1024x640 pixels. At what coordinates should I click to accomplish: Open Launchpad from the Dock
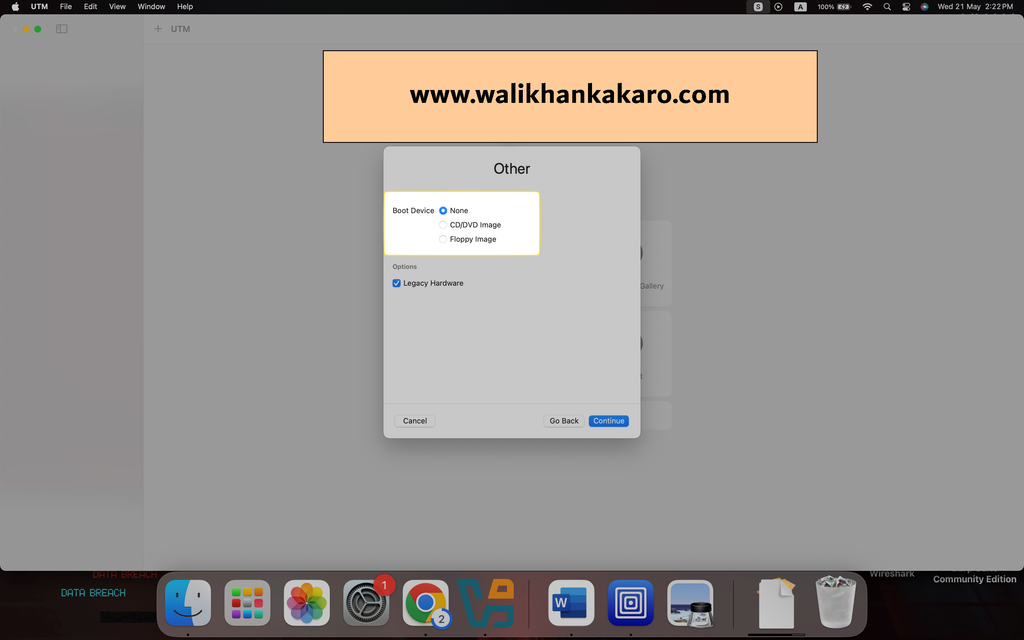pos(248,602)
